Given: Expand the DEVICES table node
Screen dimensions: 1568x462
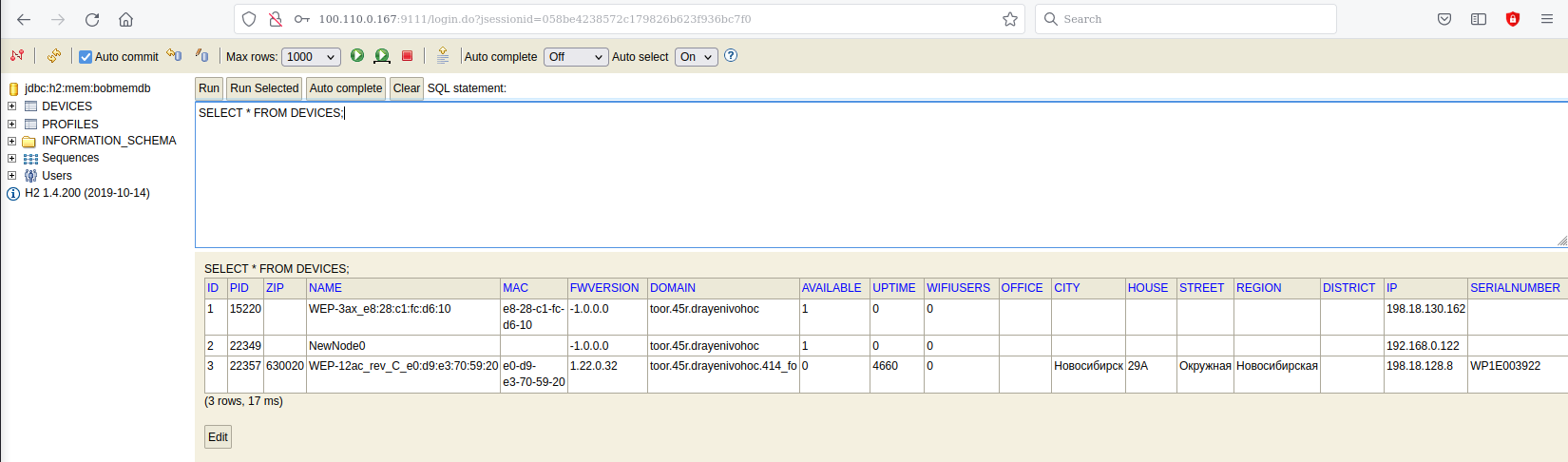Looking at the screenshot, I should 12,106.
